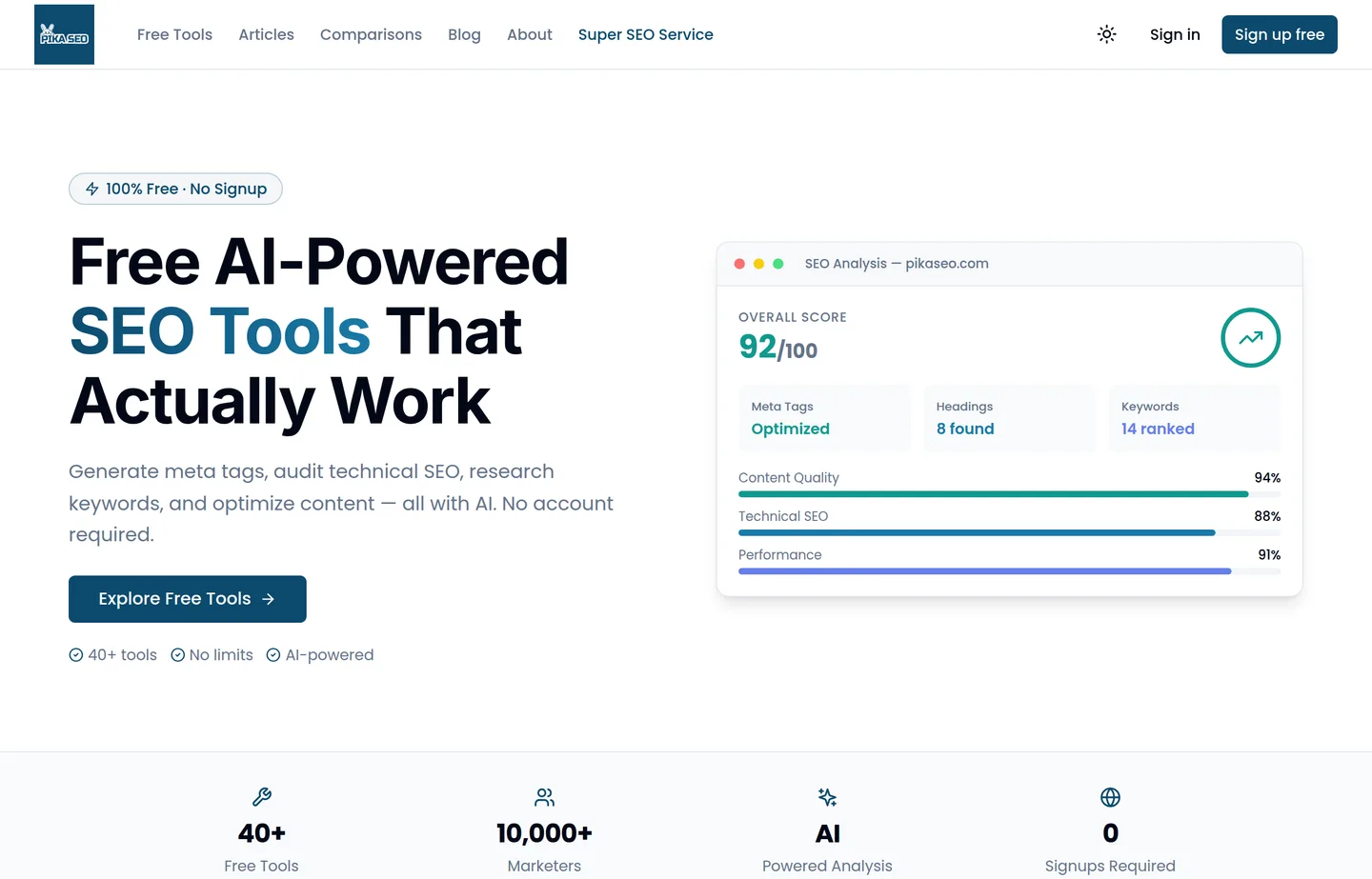Viewport: 1372px width, 879px height.
Task: Click the SEO Analysis — pikaseo.com title
Action: click(897, 264)
